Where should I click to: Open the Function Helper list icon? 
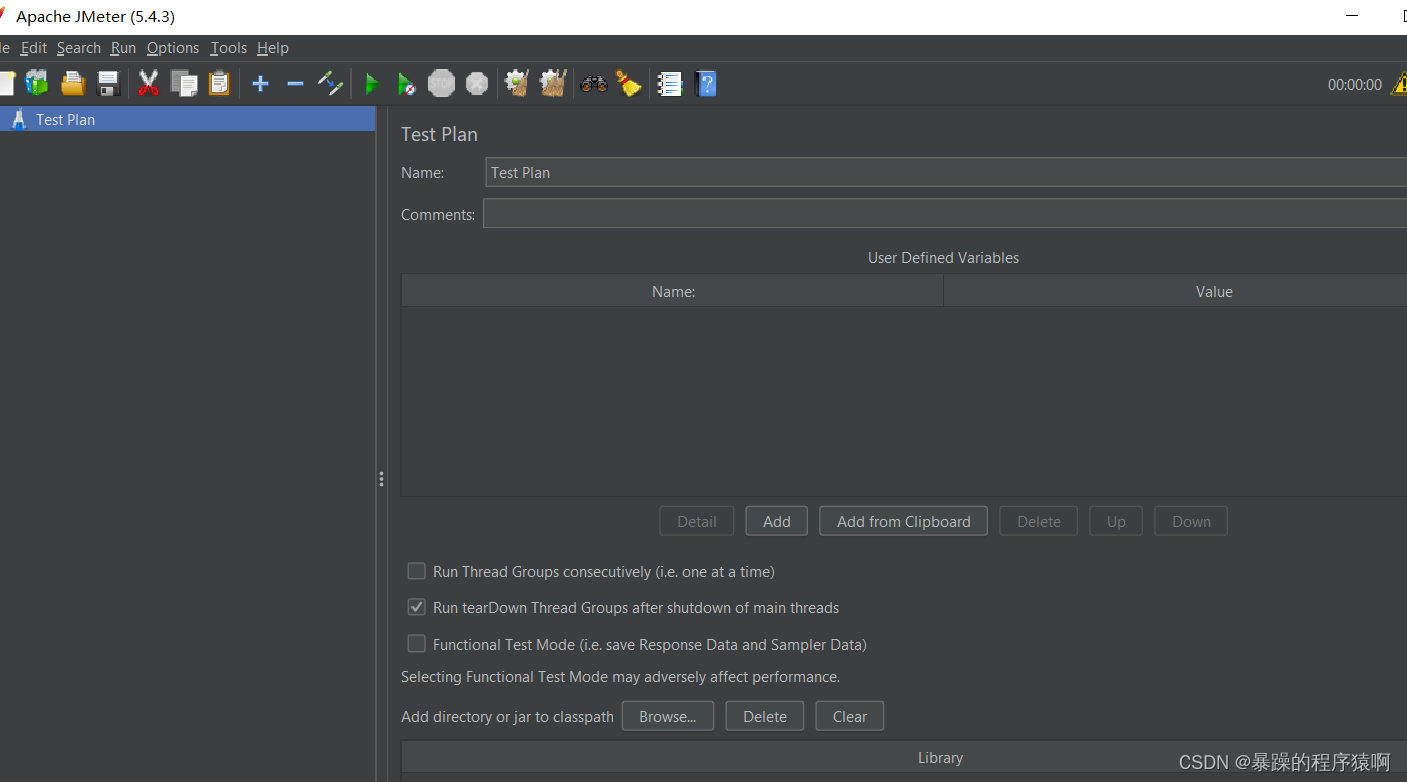[670, 84]
